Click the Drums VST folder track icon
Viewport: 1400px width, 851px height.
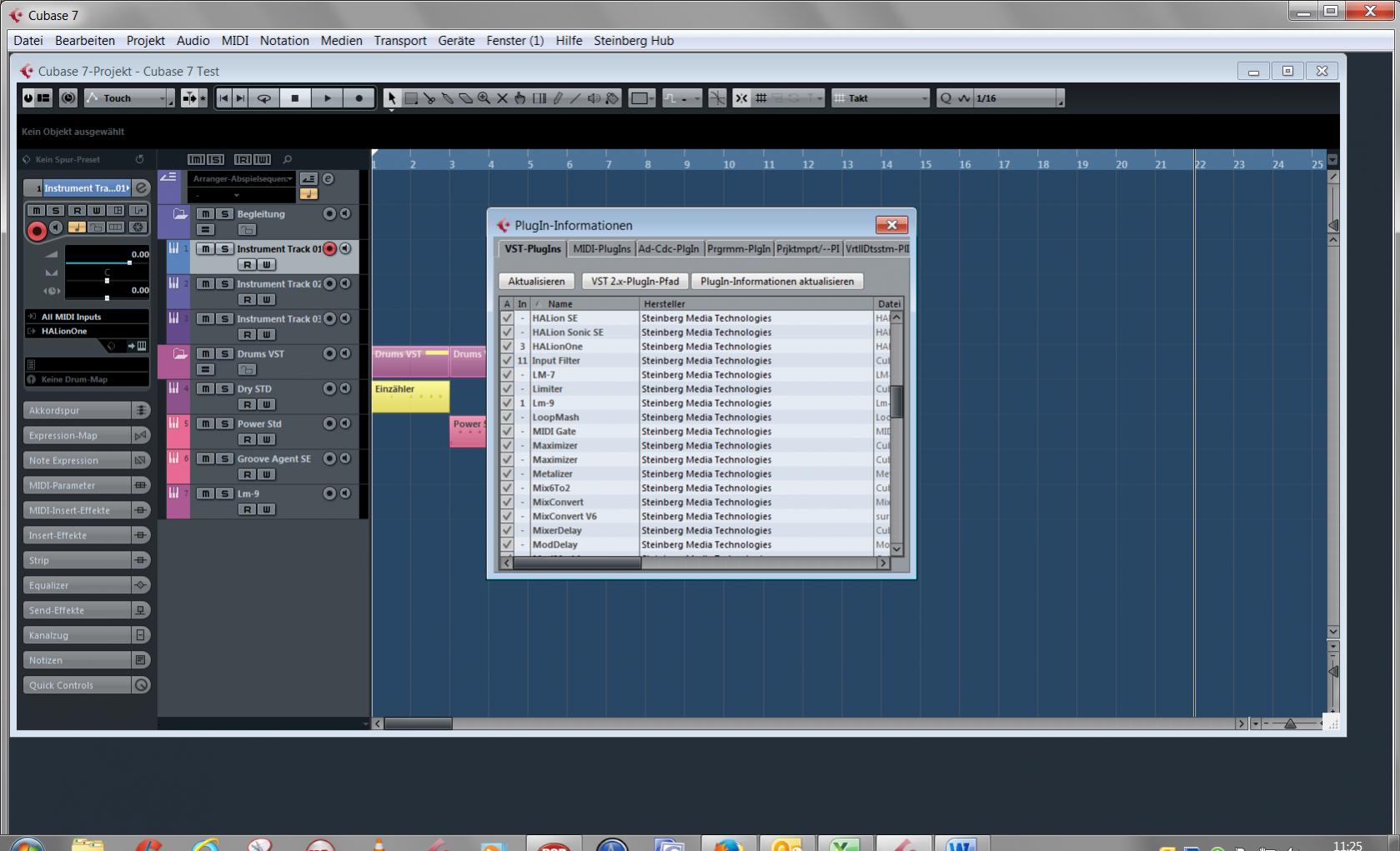tap(179, 354)
